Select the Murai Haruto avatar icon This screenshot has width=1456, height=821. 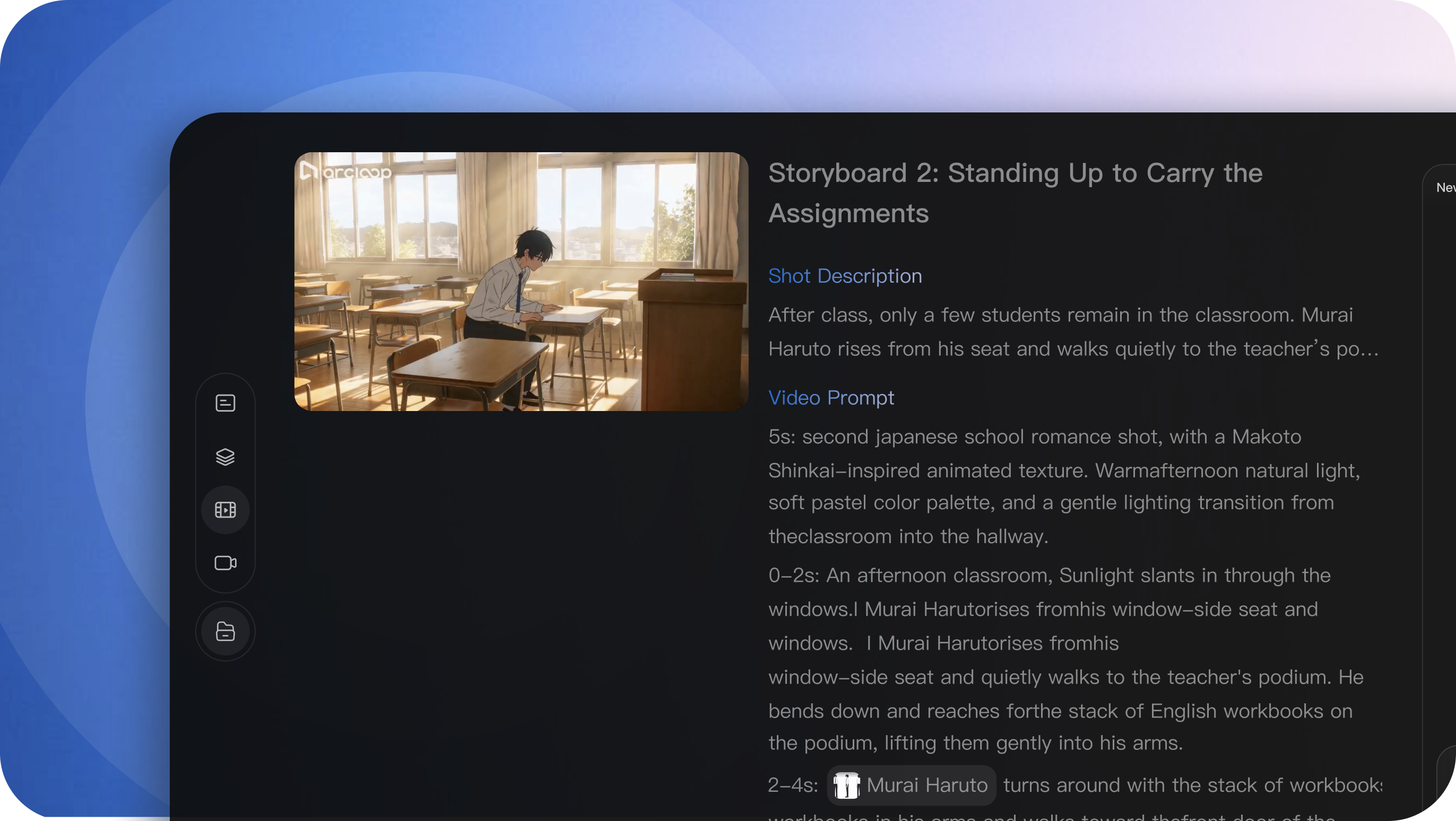pyautogui.click(x=846, y=785)
